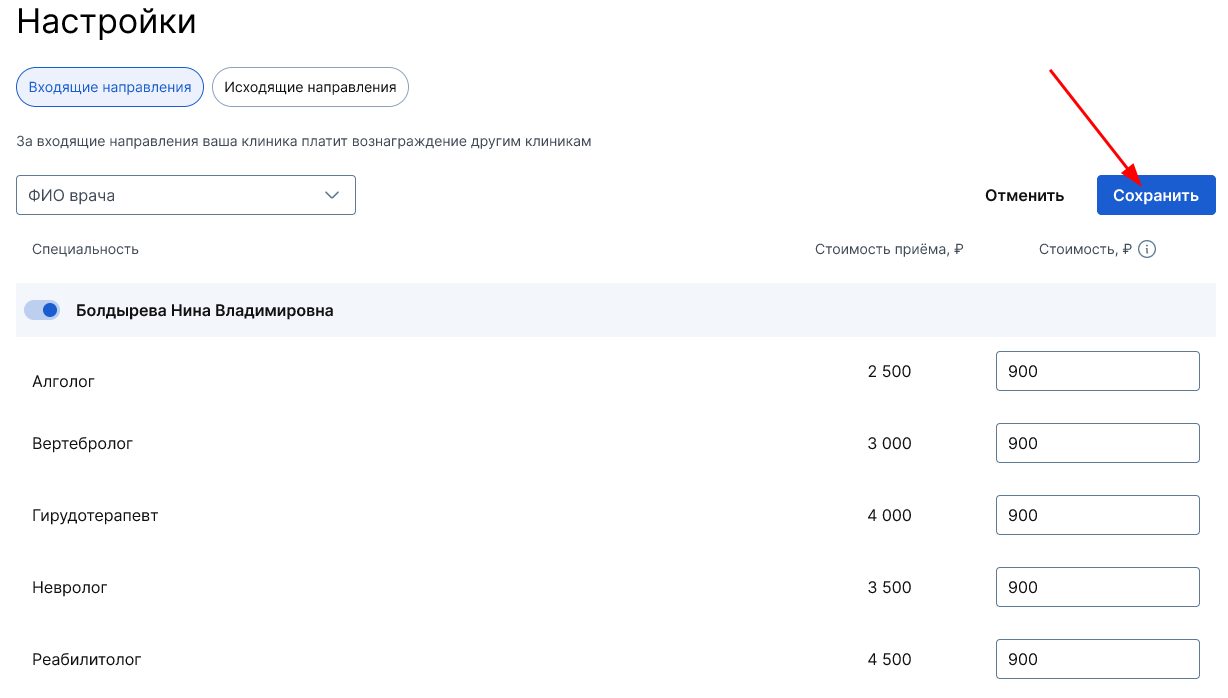Viewport: 1228px width, 698px height.
Task: Toggle the switch for Болдырева Нина Владимировна
Action: [x=42, y=311]
